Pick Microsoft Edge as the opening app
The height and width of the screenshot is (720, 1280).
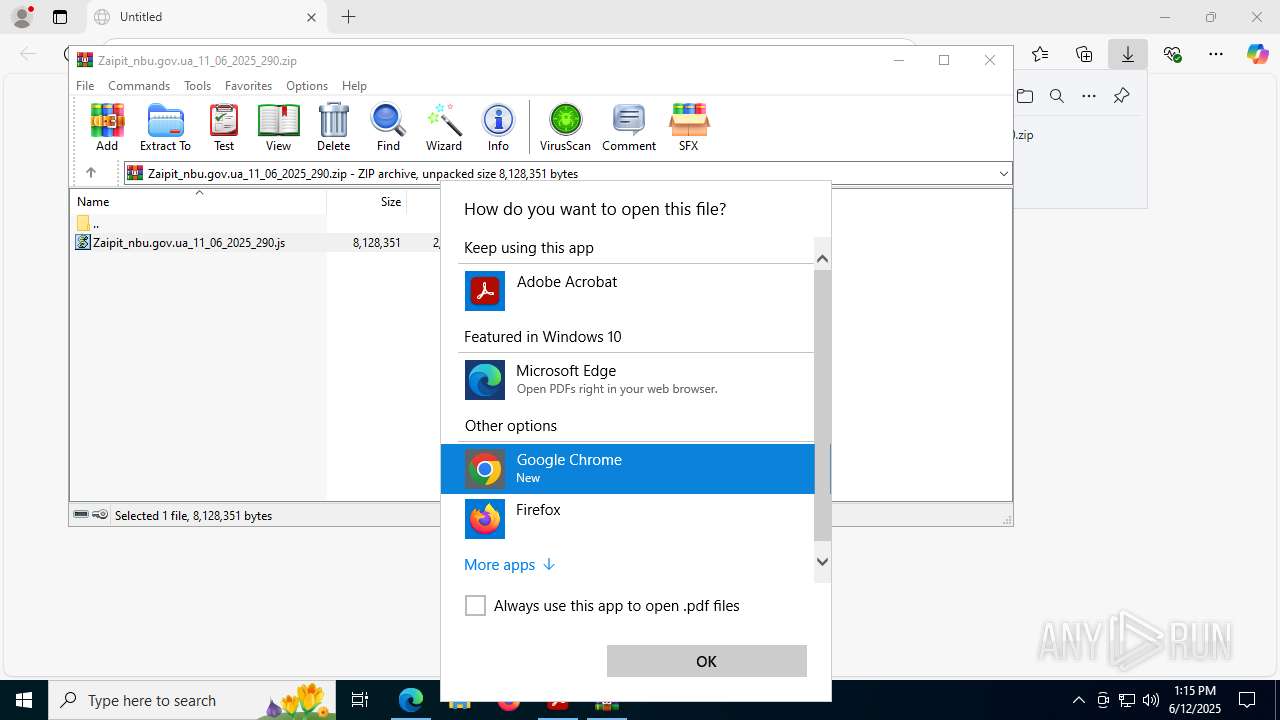[x=628, y=380]
